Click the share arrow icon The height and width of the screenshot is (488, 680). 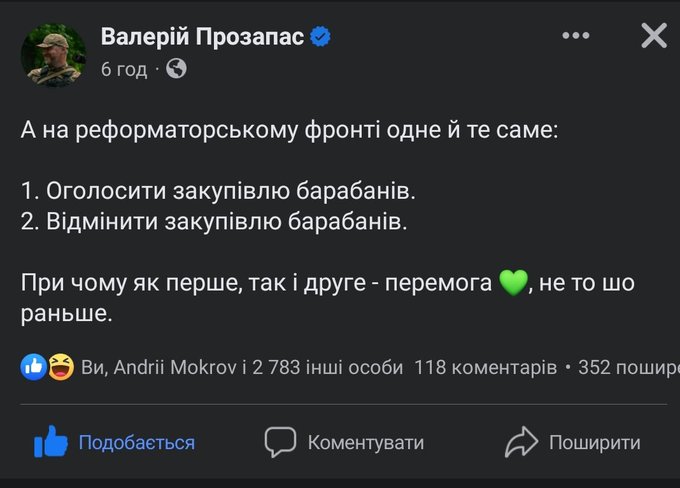point(521,441)
